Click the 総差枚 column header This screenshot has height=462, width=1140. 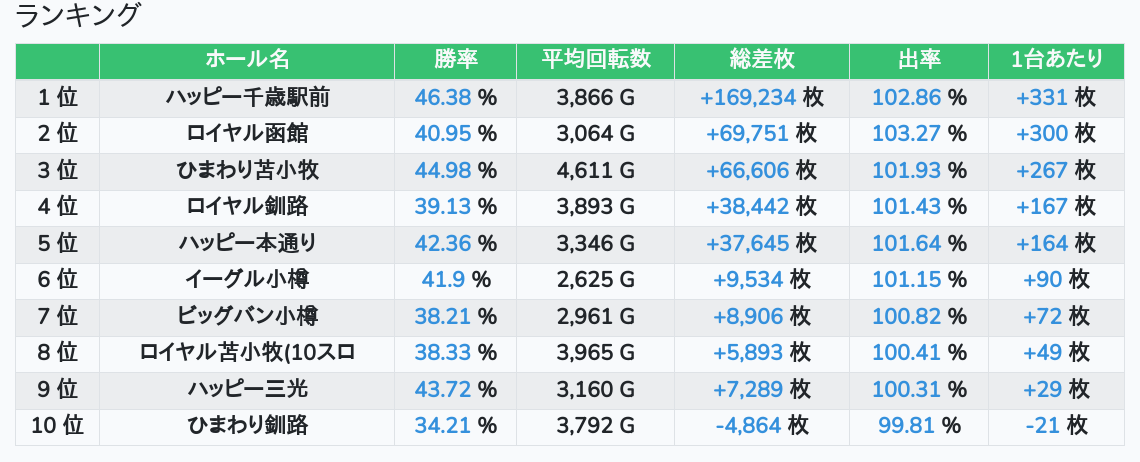[762, 60]
